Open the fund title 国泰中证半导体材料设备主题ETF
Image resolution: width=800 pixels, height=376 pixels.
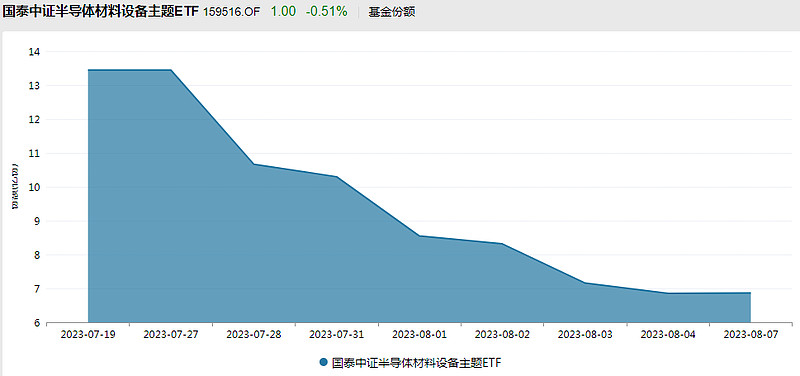(x=101, y=12)
